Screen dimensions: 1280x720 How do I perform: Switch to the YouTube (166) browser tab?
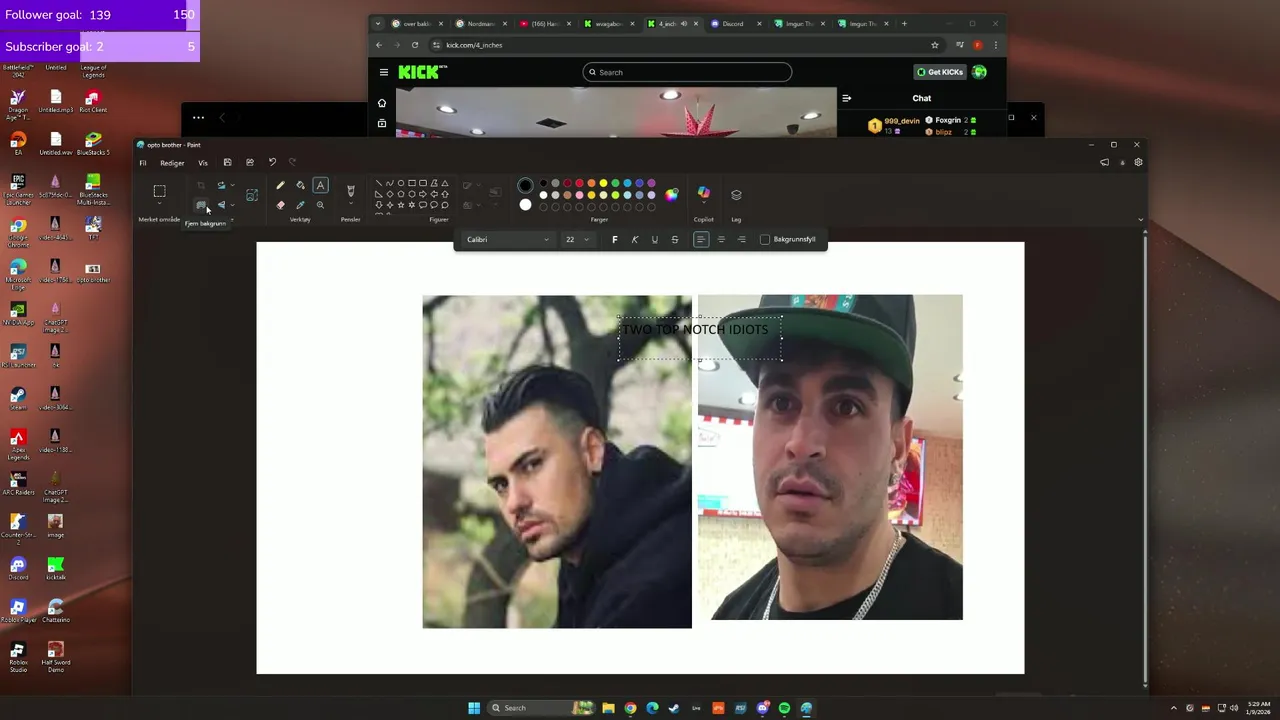pyautogui.click(x=543, y=23)
